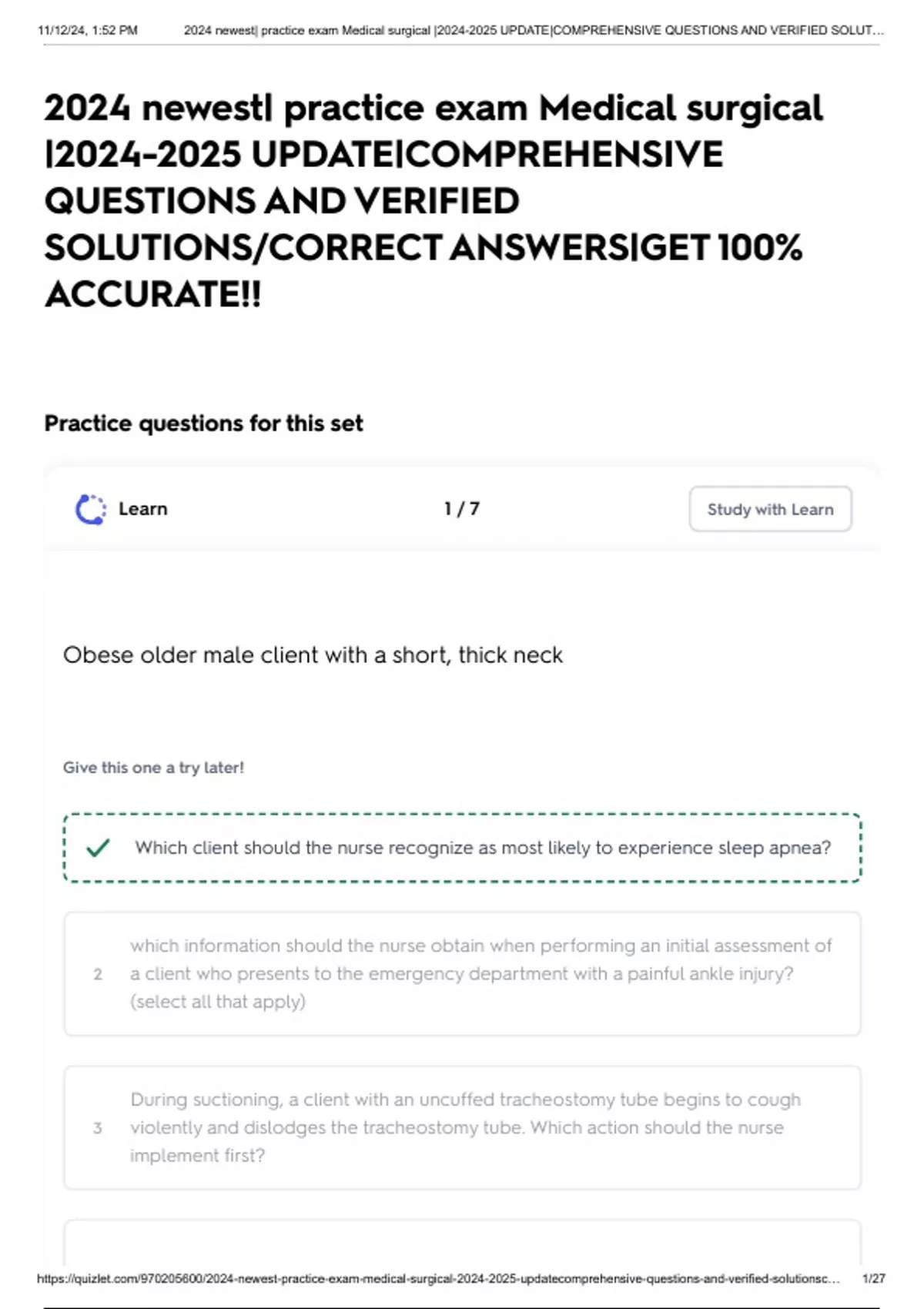This screenshot has height=1309, width=924.
Task: Click Give this one a try later text
Action: click(154, 767)
